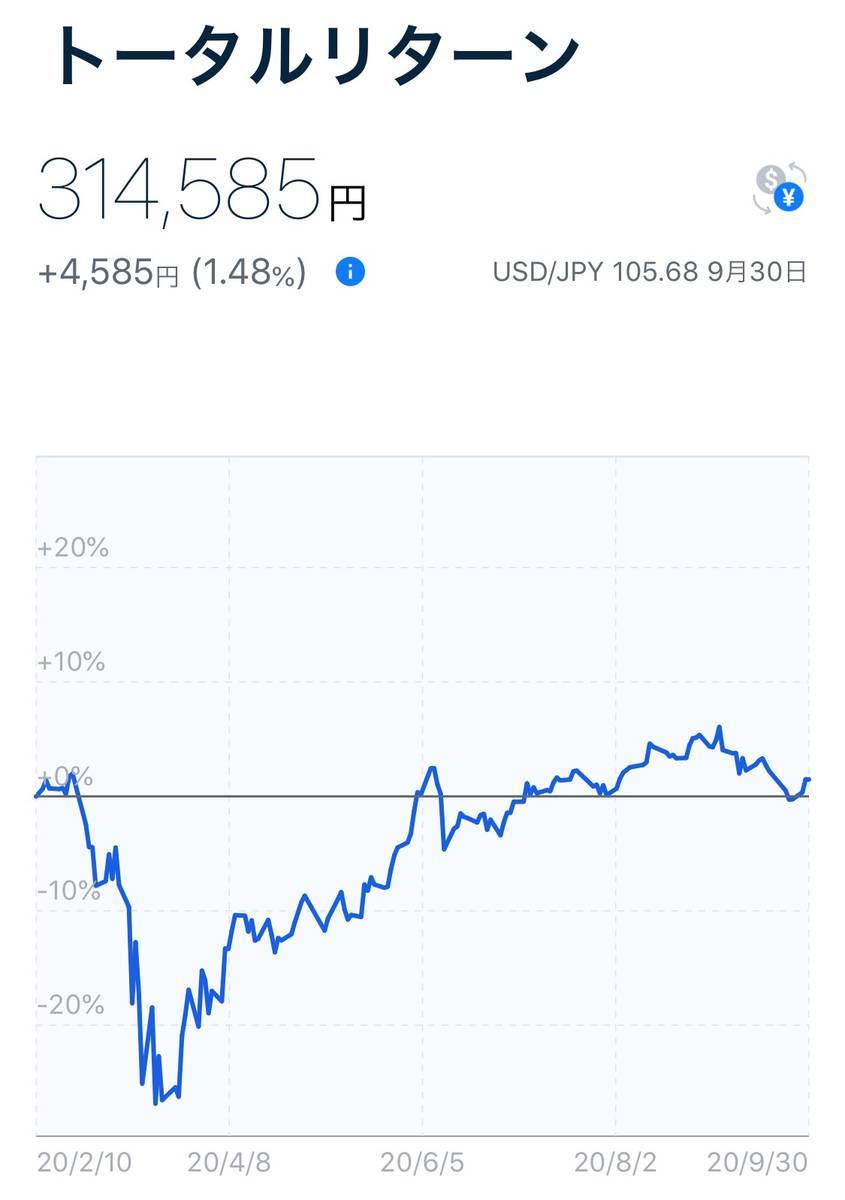The image size is (845, 1200).
Task: Select the +4,585円 gain text
Action: (x=109, y=272)
